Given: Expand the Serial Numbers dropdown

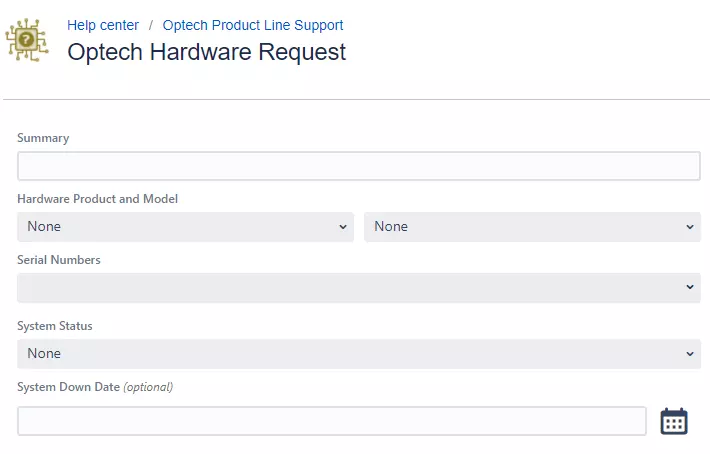Looking at the screenshot, I should (359, 287).
